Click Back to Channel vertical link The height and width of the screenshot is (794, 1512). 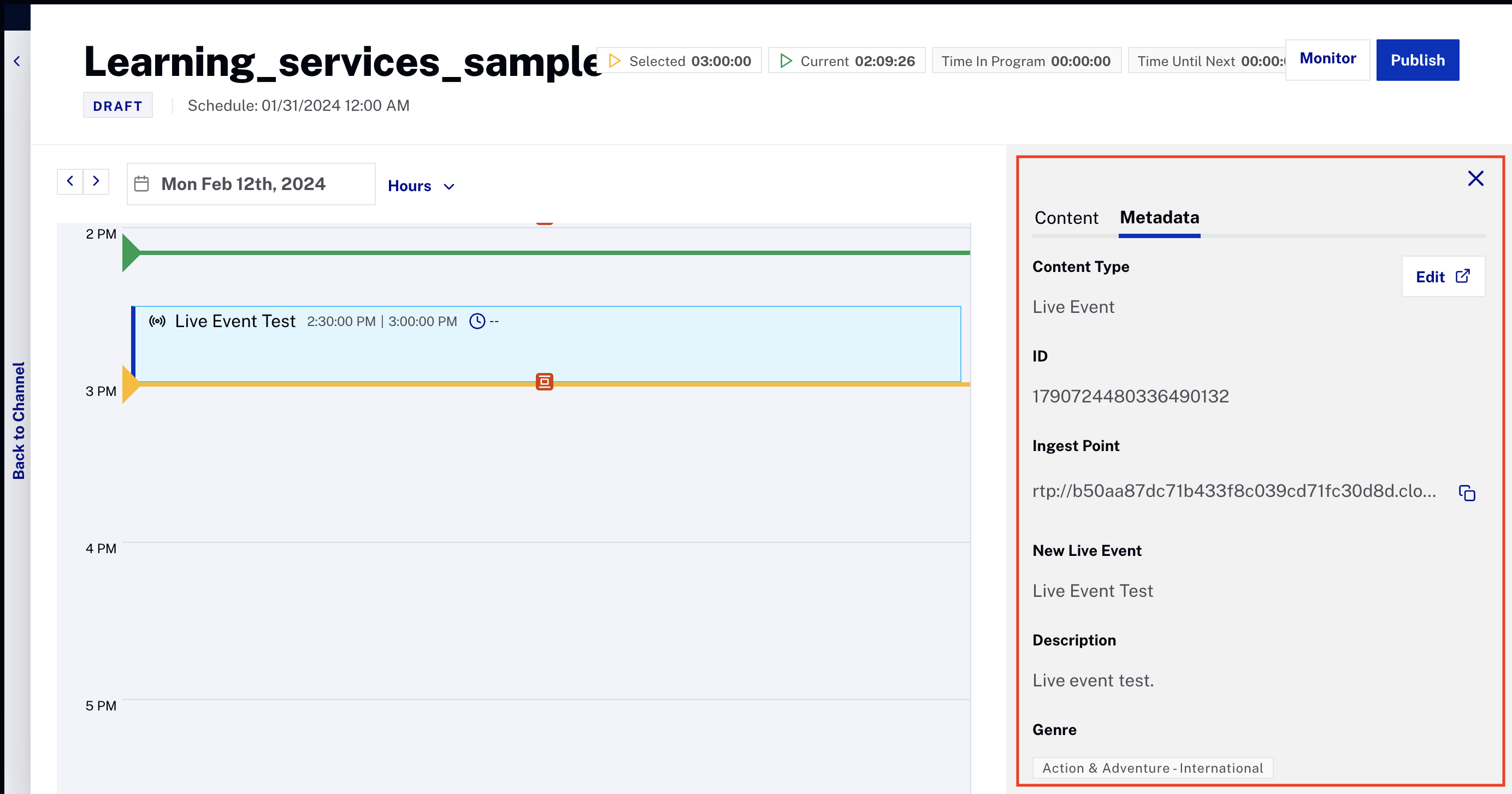(19, 420)
